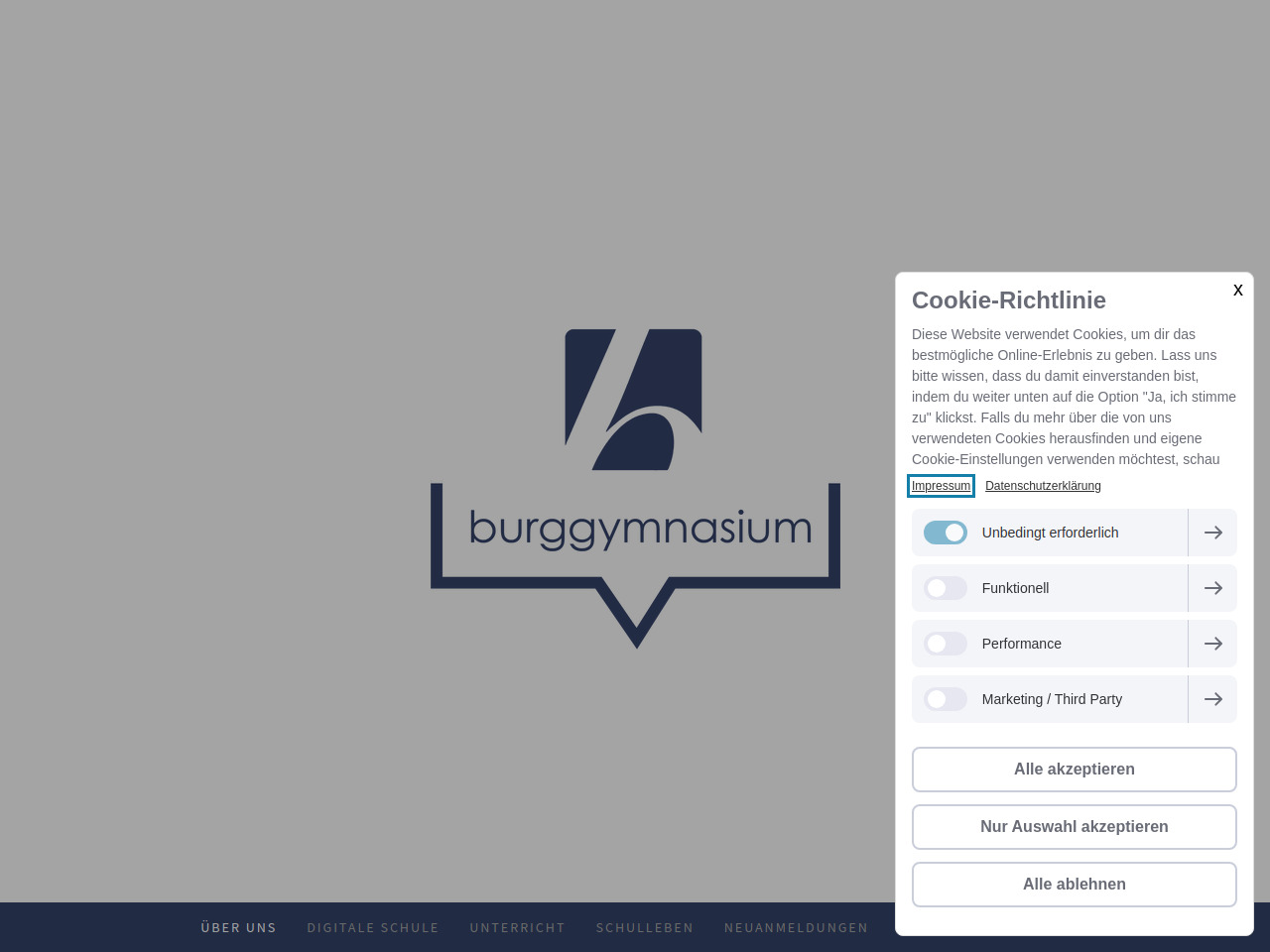
Task: Expand Performance details arrow
Action: (x=1212, y=644)
